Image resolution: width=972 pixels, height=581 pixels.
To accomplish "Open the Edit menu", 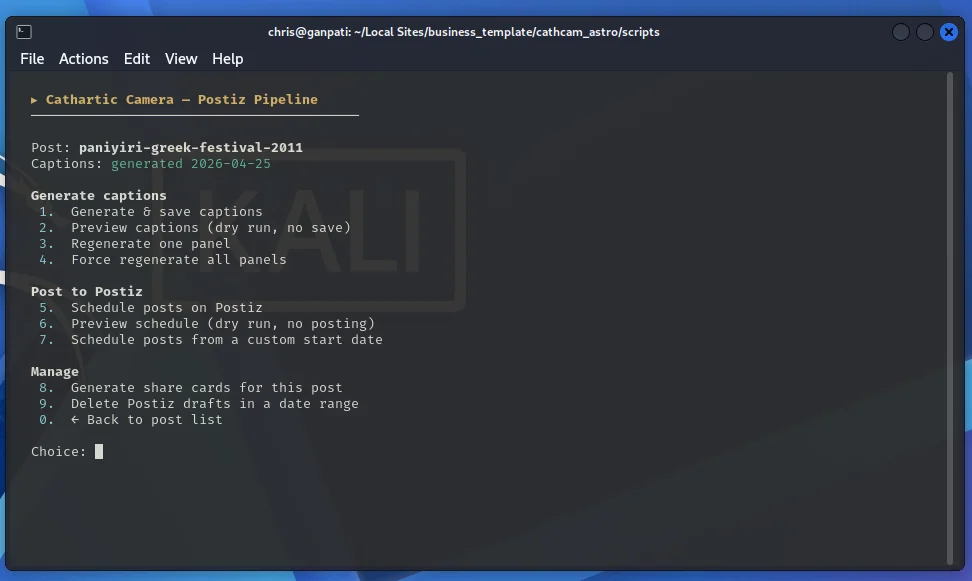I will pos(136,59).
